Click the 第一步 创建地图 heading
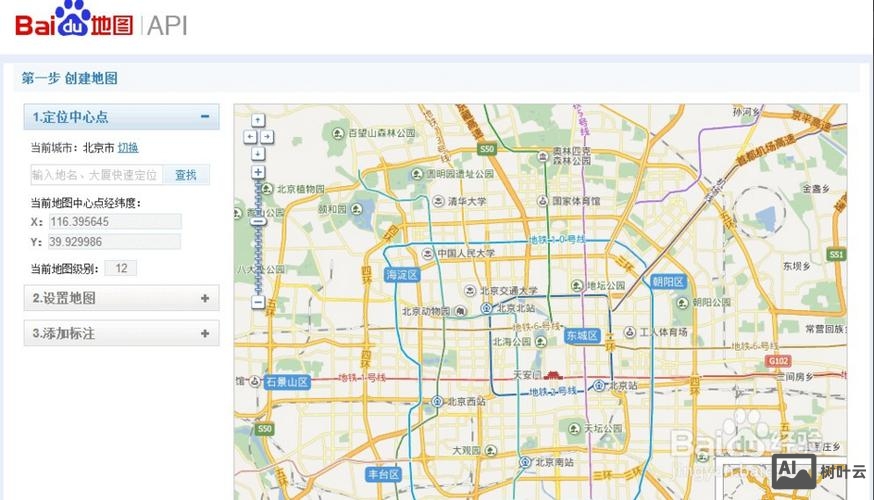 (70, 78)
